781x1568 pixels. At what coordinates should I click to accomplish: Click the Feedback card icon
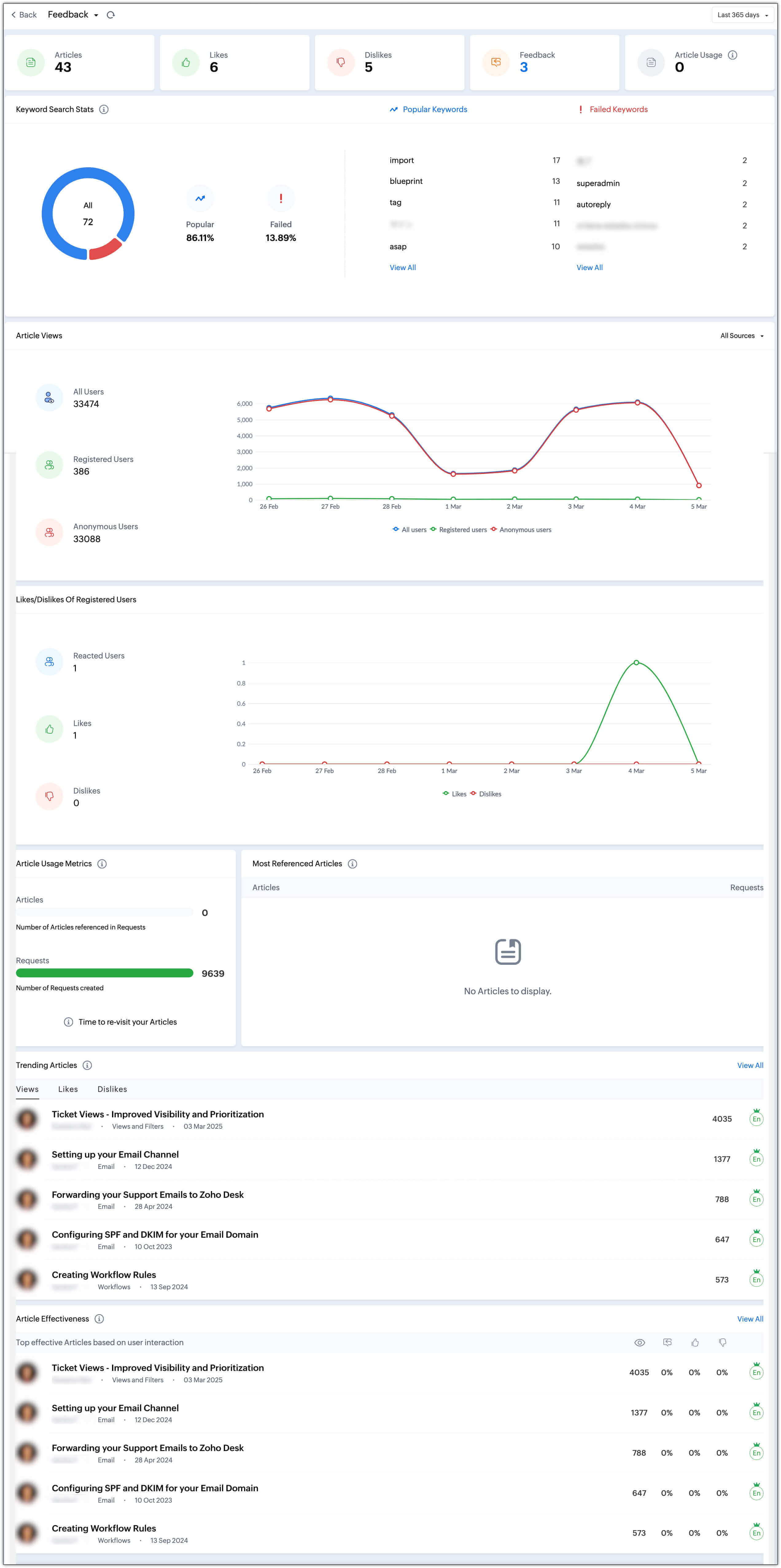pyautogui.click(x=496, y=62)
